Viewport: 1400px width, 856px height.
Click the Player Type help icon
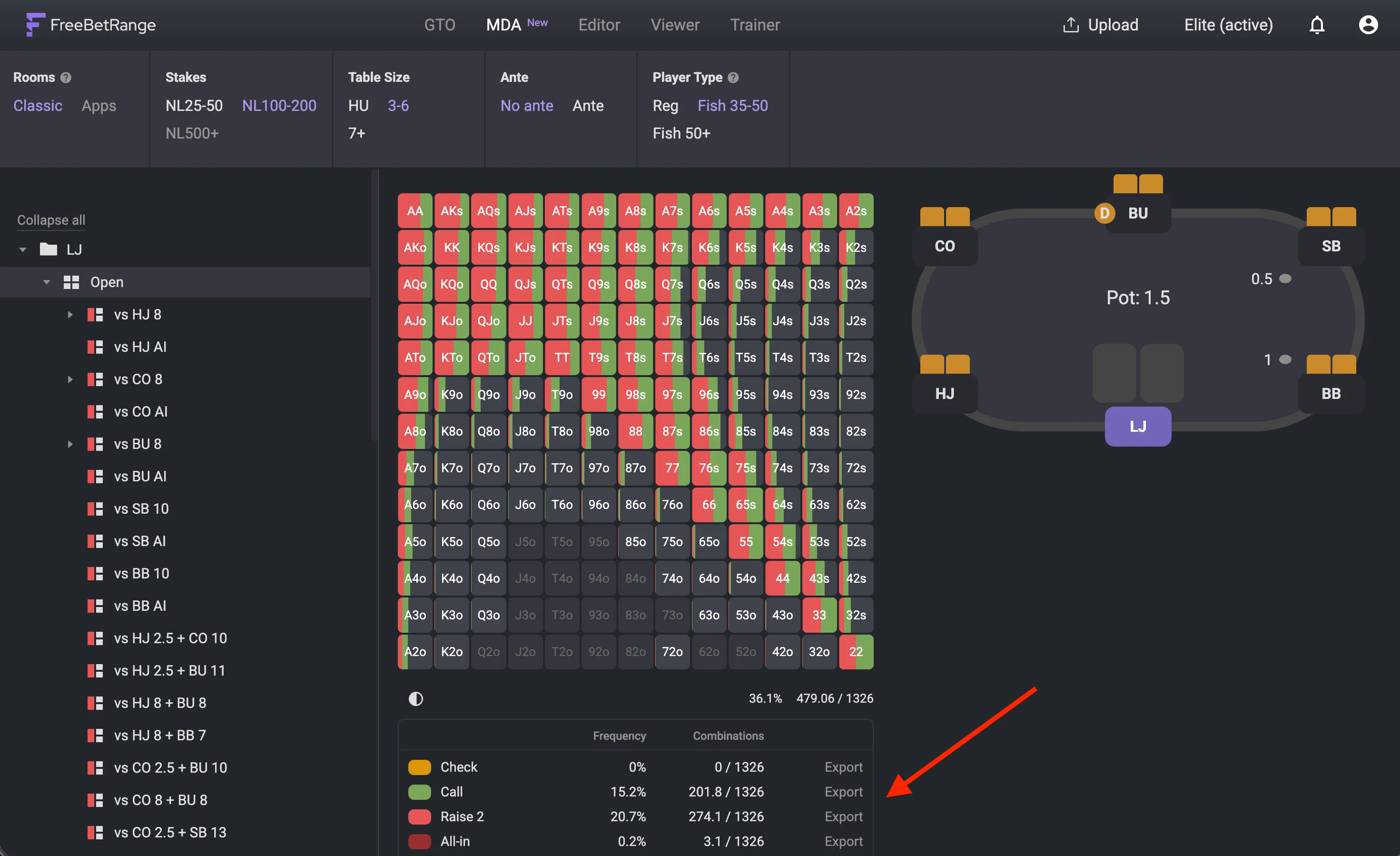point(733,78)
